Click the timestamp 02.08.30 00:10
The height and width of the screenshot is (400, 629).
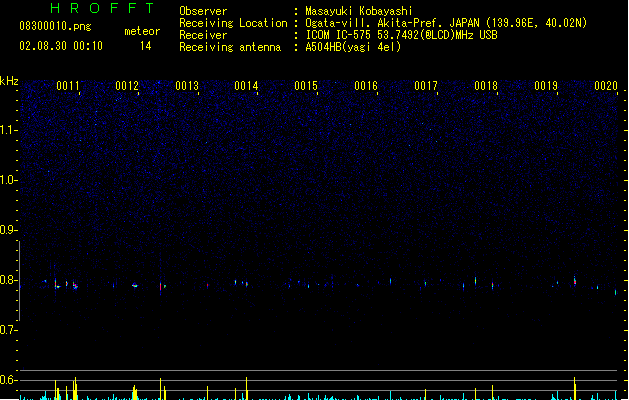pos(61,46)
